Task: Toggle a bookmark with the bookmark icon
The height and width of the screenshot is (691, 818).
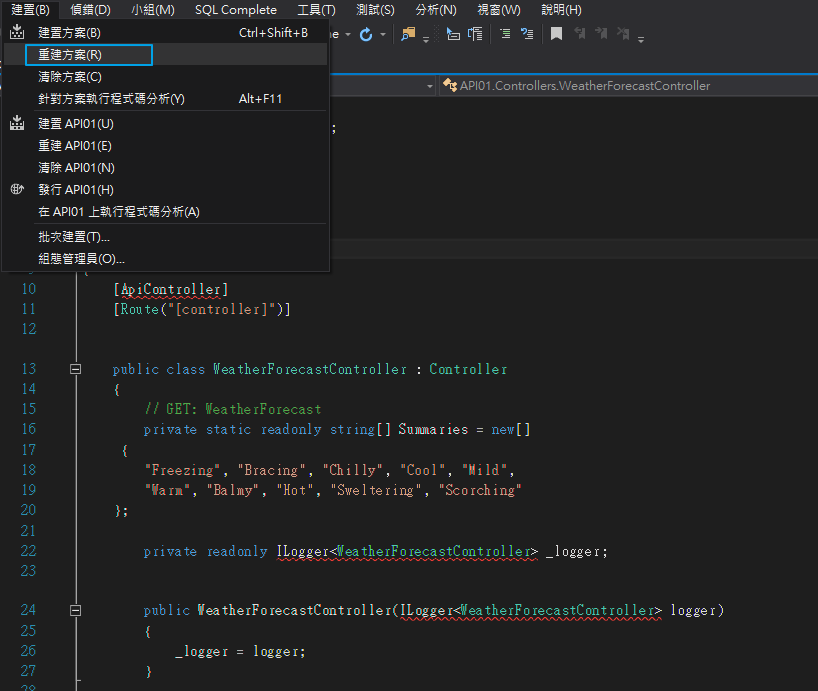Action: [557, 34]
